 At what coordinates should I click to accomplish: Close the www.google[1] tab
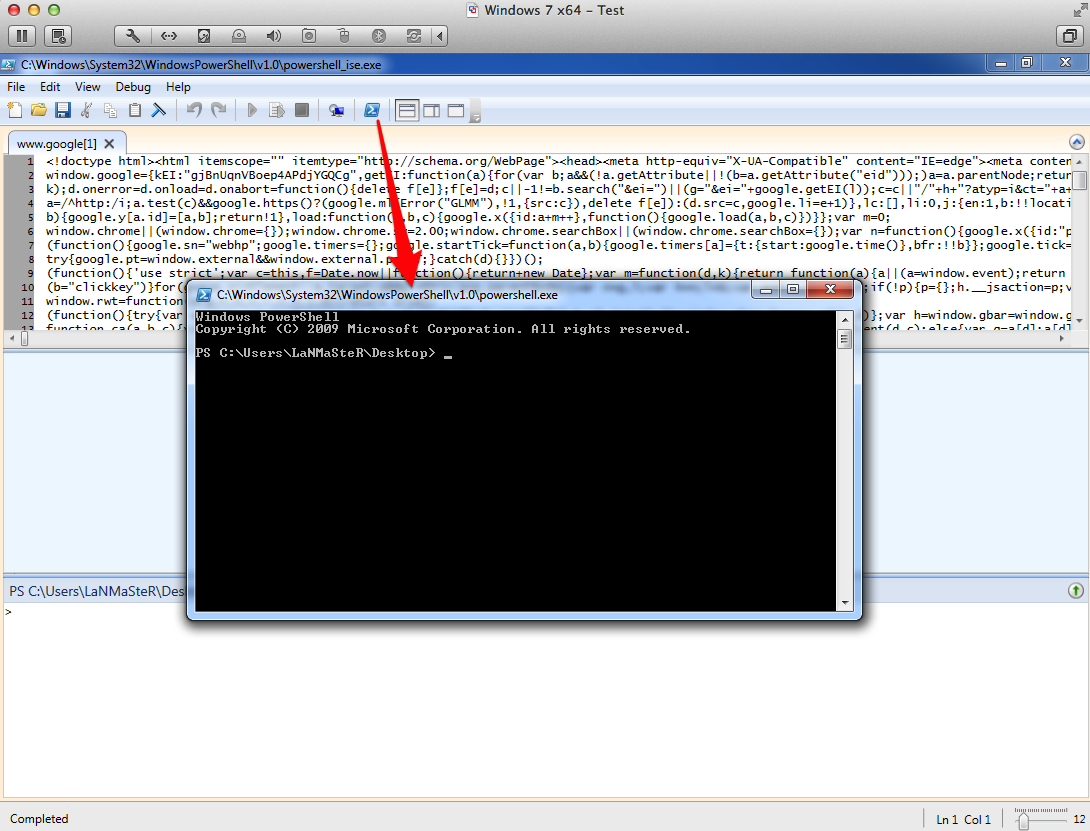[109, 144]
